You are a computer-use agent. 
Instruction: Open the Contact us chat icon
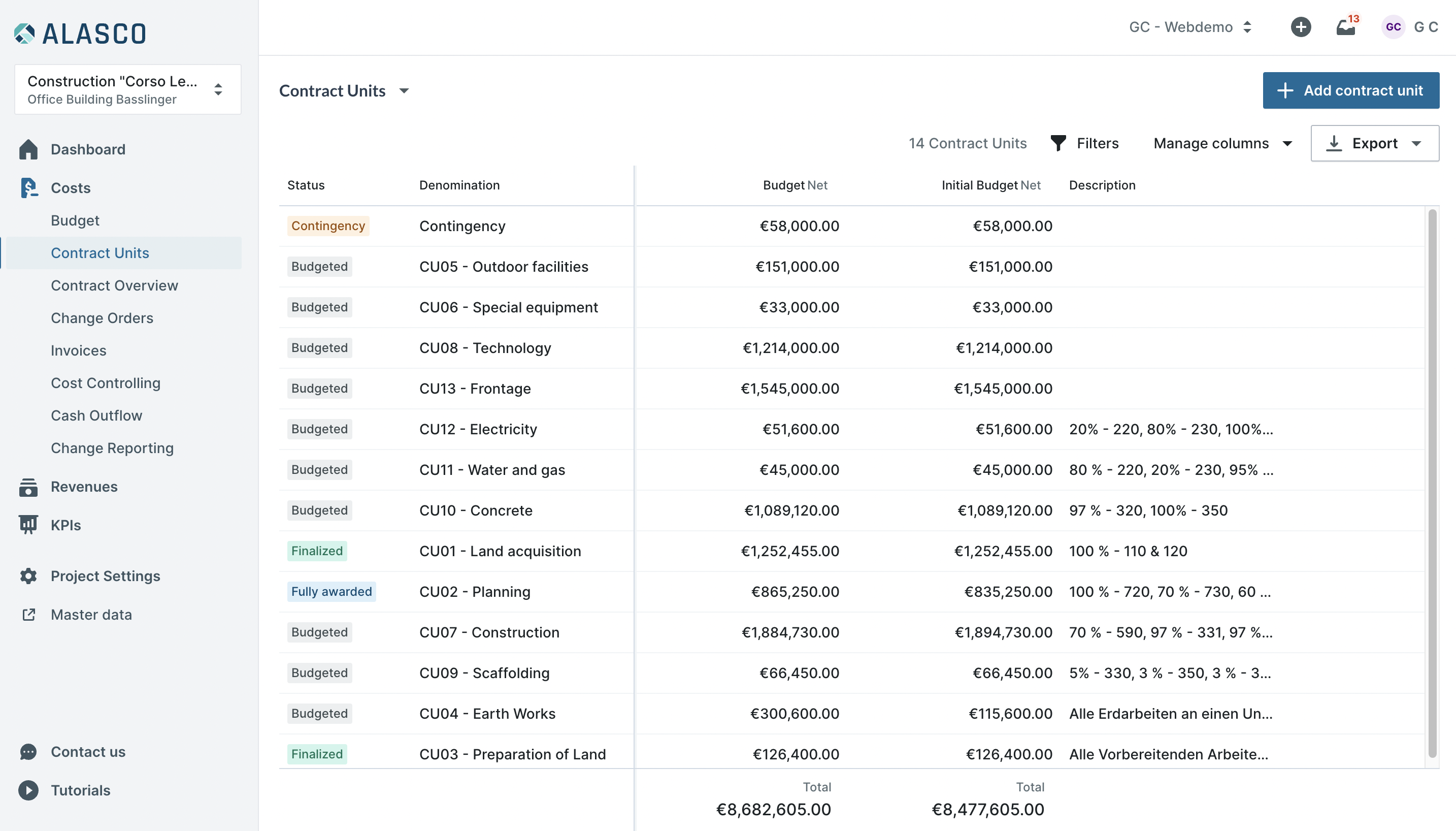[x=28, y=752]
